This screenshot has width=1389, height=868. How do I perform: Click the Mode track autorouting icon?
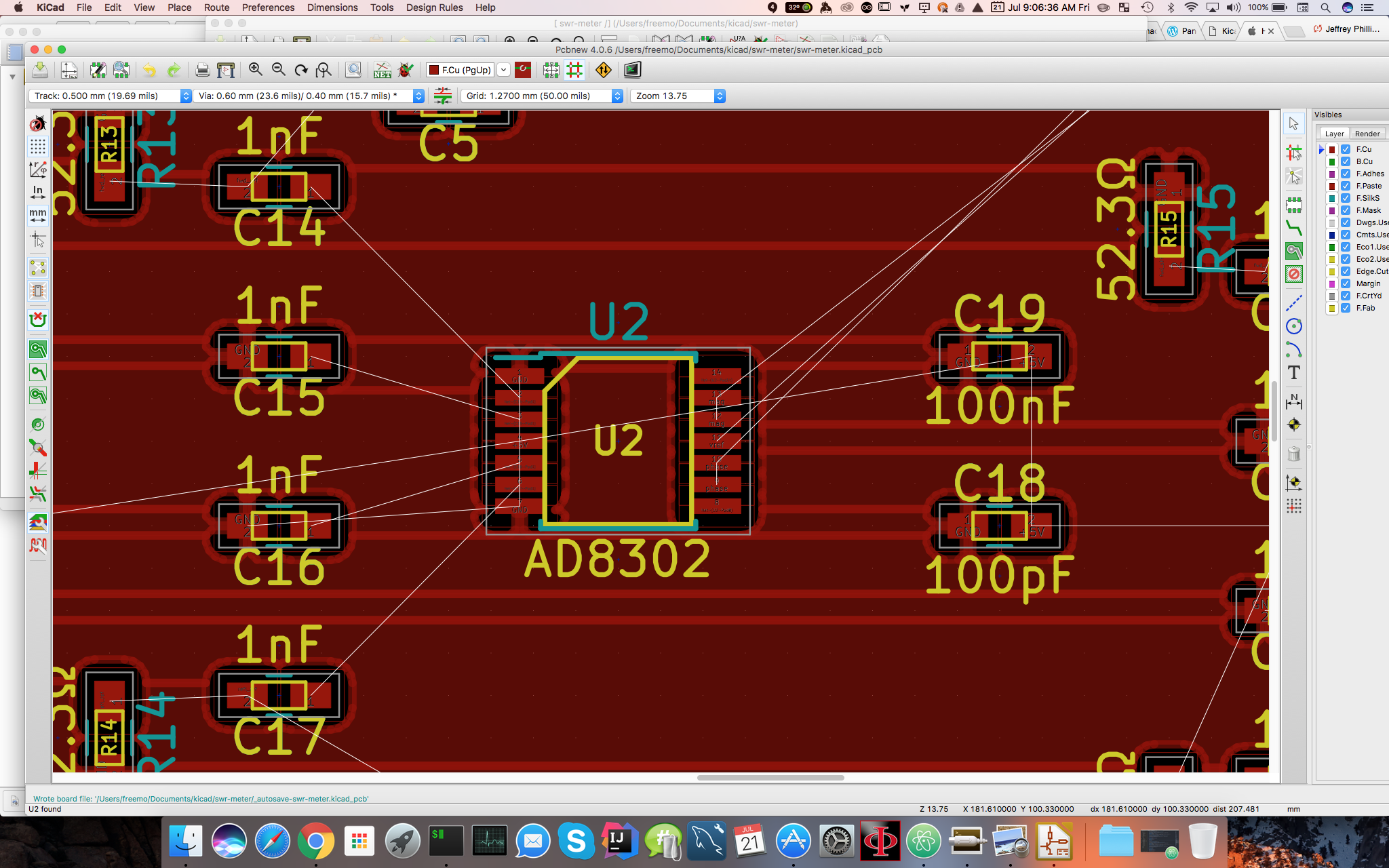click(574, 70)
